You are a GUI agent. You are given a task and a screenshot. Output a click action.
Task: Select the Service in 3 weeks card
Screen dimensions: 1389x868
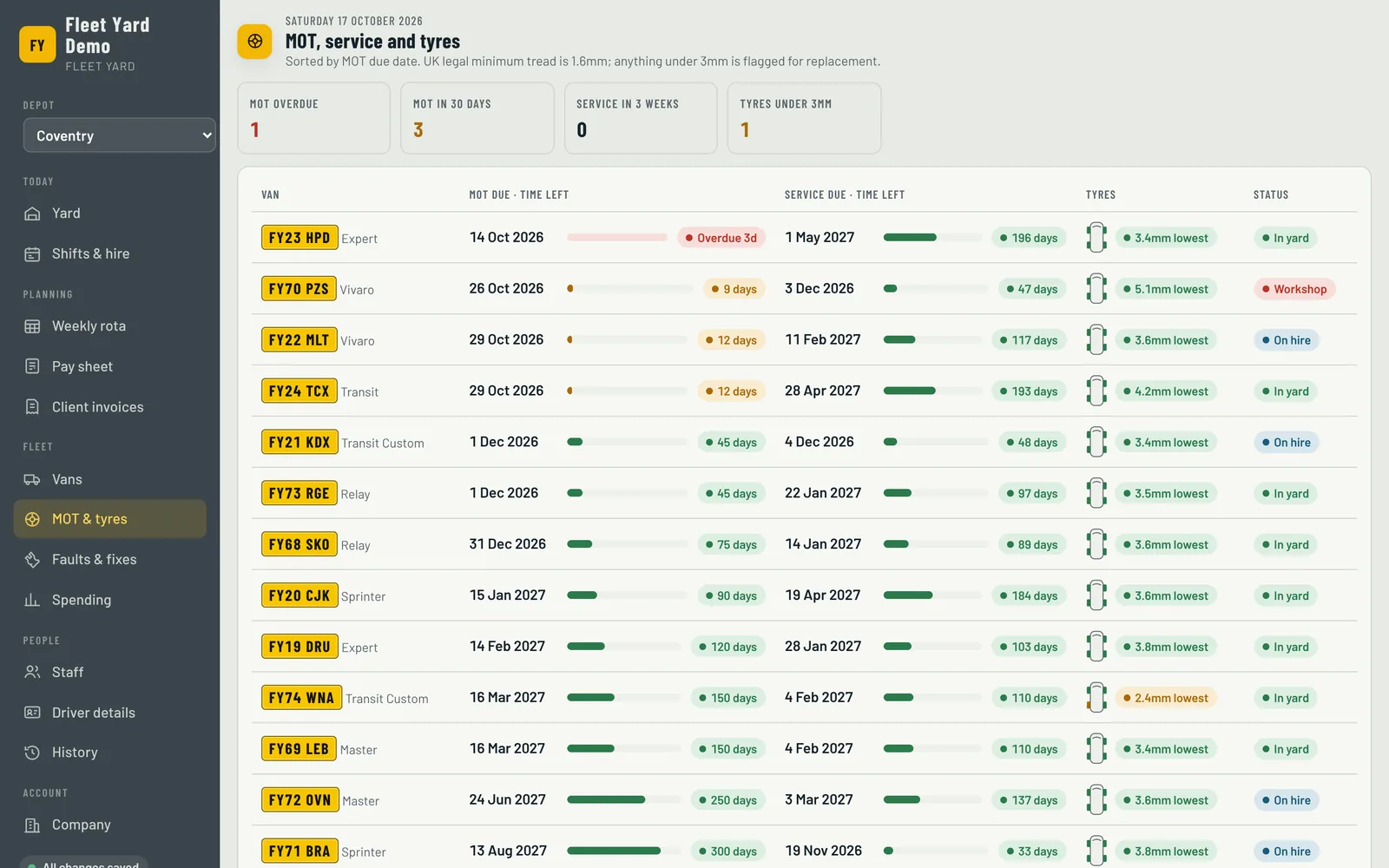click(x=641, y=118)
